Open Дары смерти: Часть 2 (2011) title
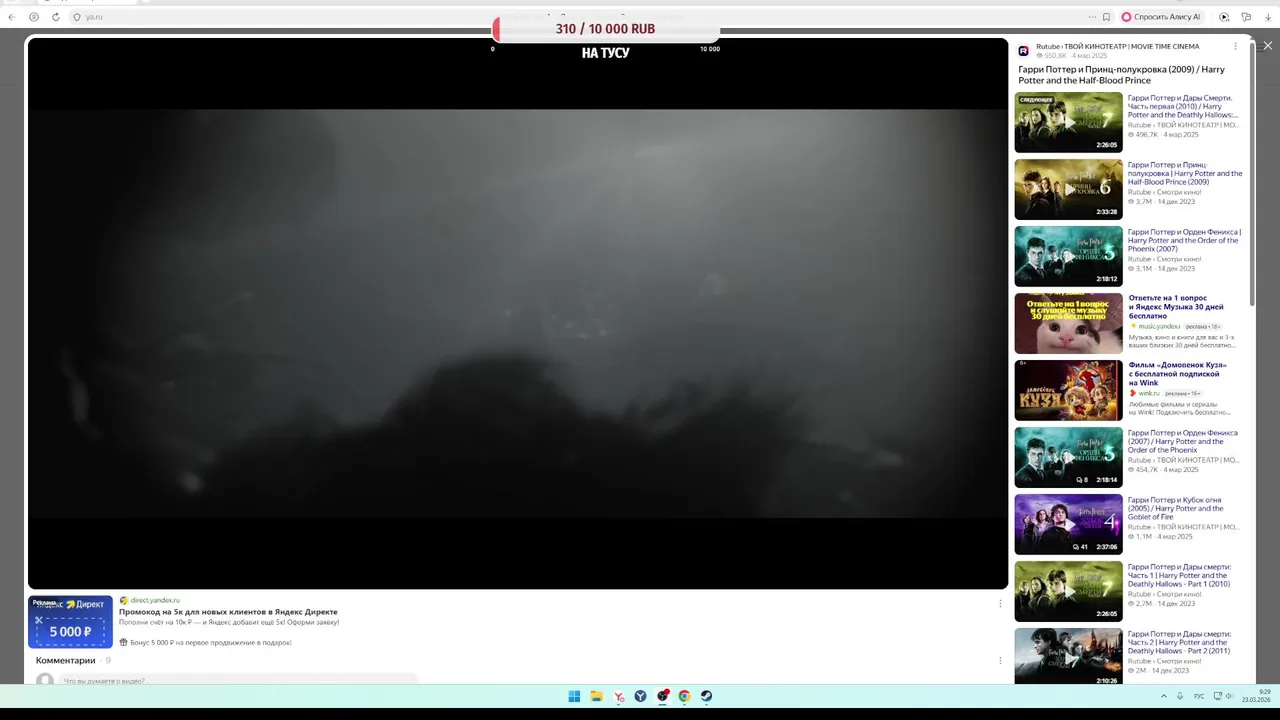1280x720 pixels. click(1180, 642)
